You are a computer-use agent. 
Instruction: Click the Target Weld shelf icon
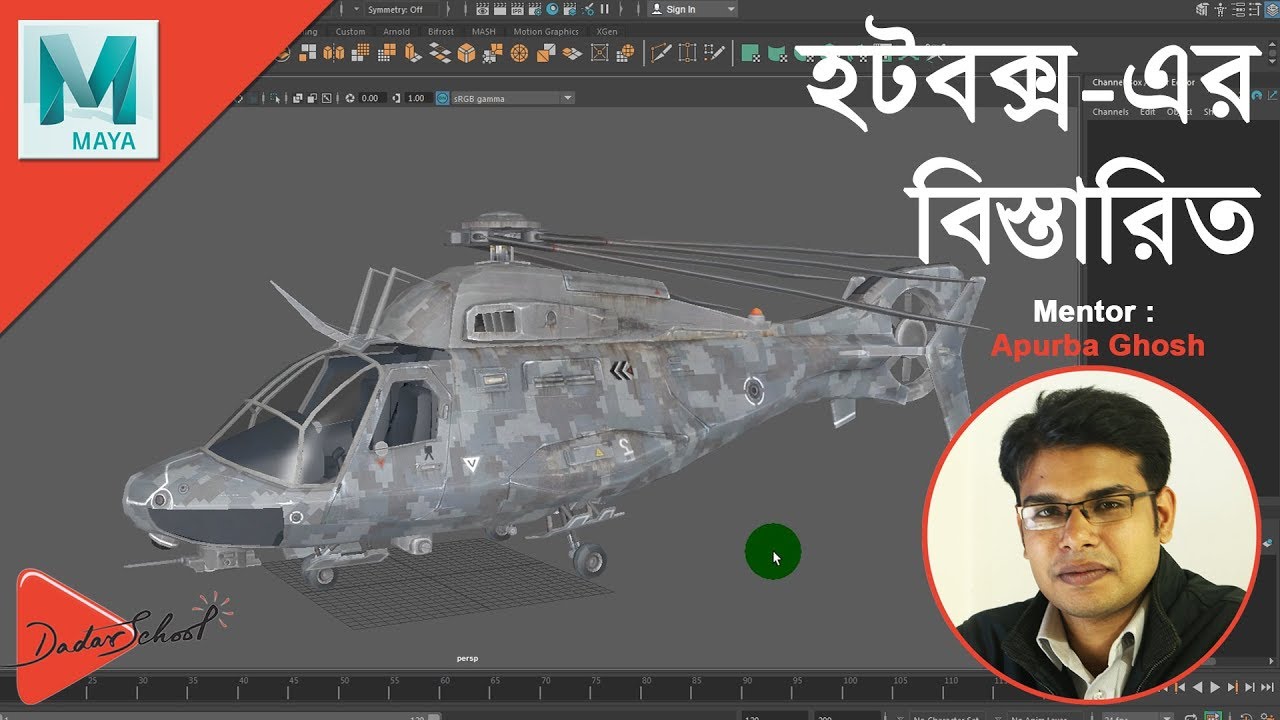[687, 52]
